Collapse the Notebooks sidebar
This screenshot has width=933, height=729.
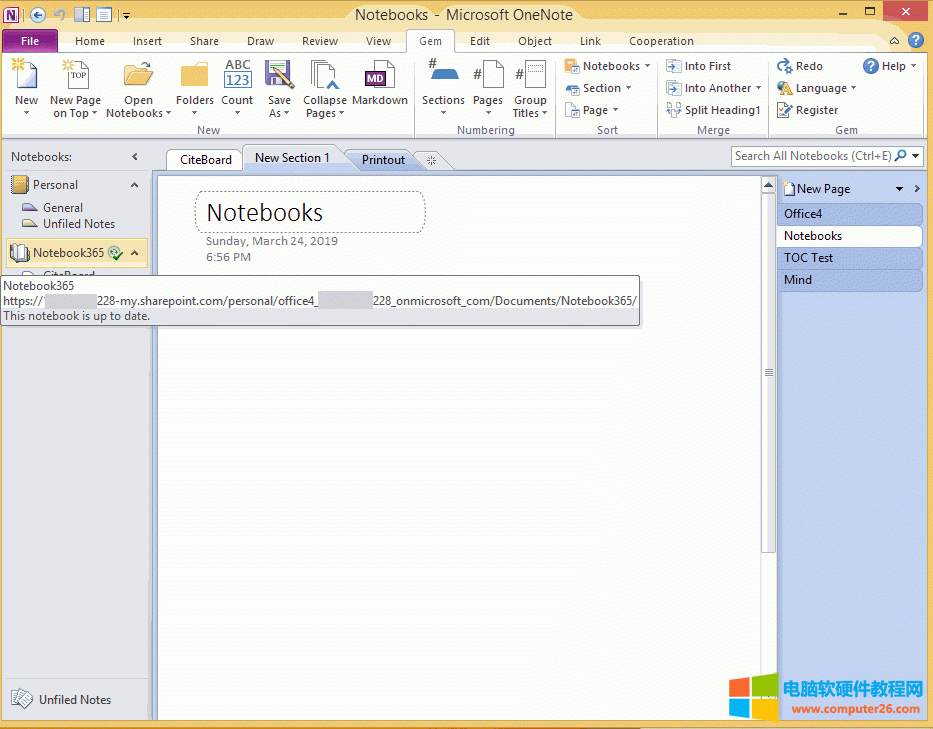135,156
